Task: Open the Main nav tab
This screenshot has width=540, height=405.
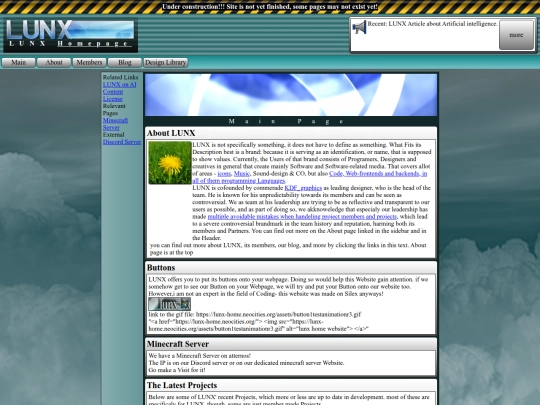Action: tap(19, 62)
